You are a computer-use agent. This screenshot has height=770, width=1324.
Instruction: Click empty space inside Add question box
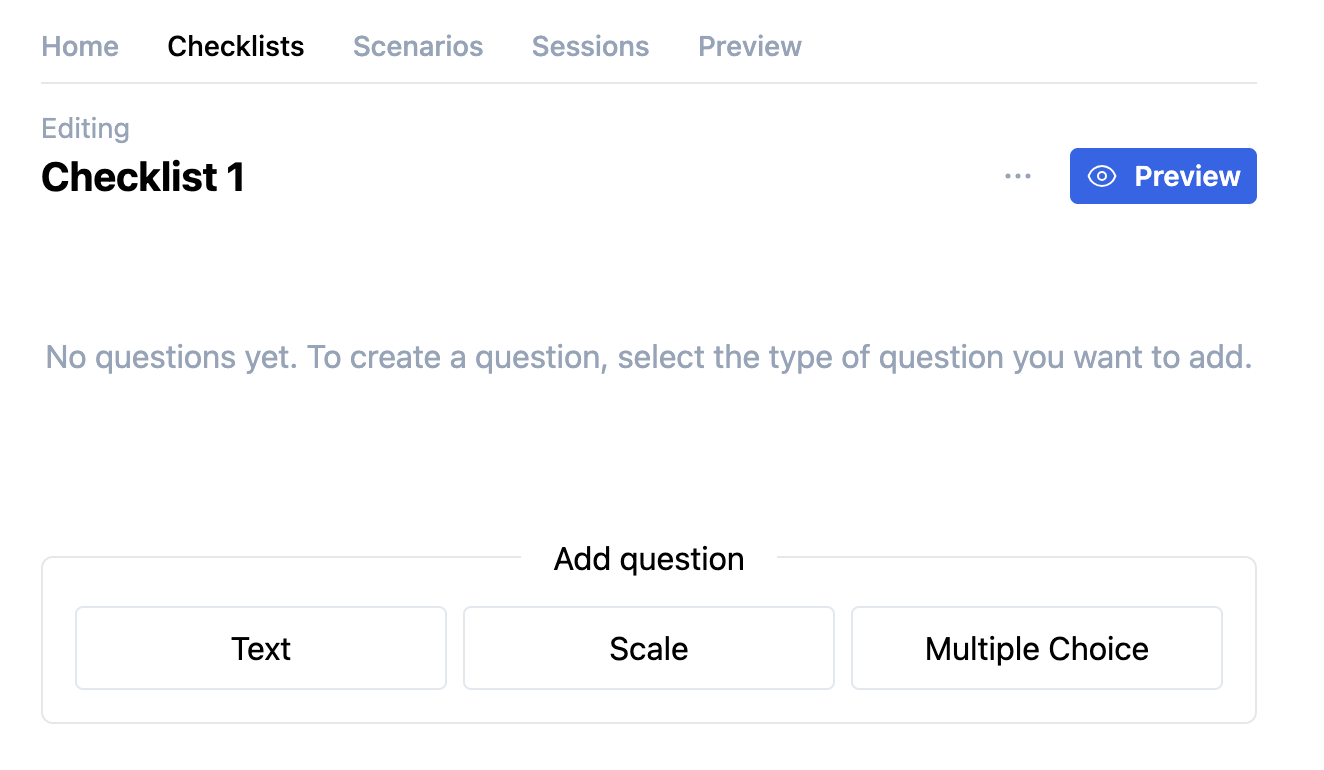click(x=649, y=706)
